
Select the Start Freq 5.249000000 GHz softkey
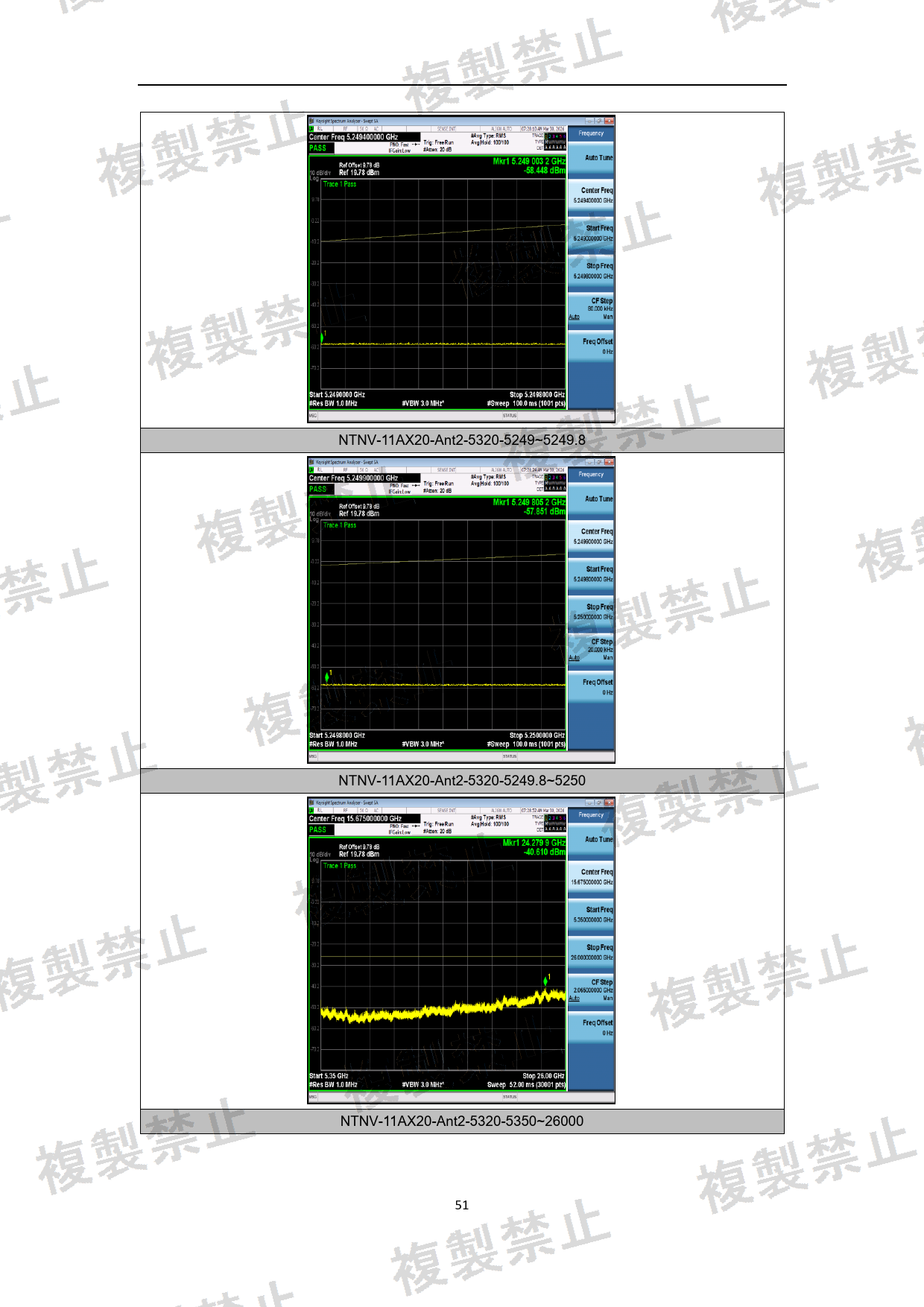(x=591, y=233)
